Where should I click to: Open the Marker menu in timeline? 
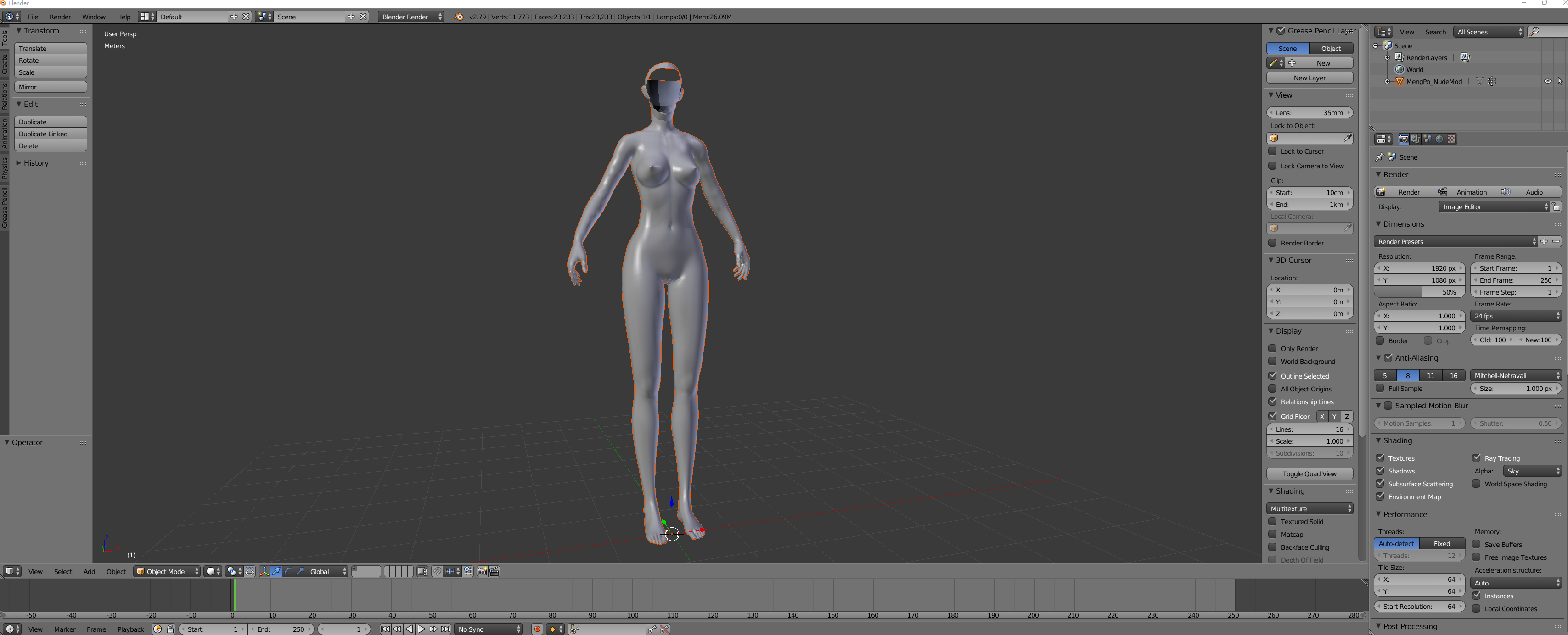(65, 629)
